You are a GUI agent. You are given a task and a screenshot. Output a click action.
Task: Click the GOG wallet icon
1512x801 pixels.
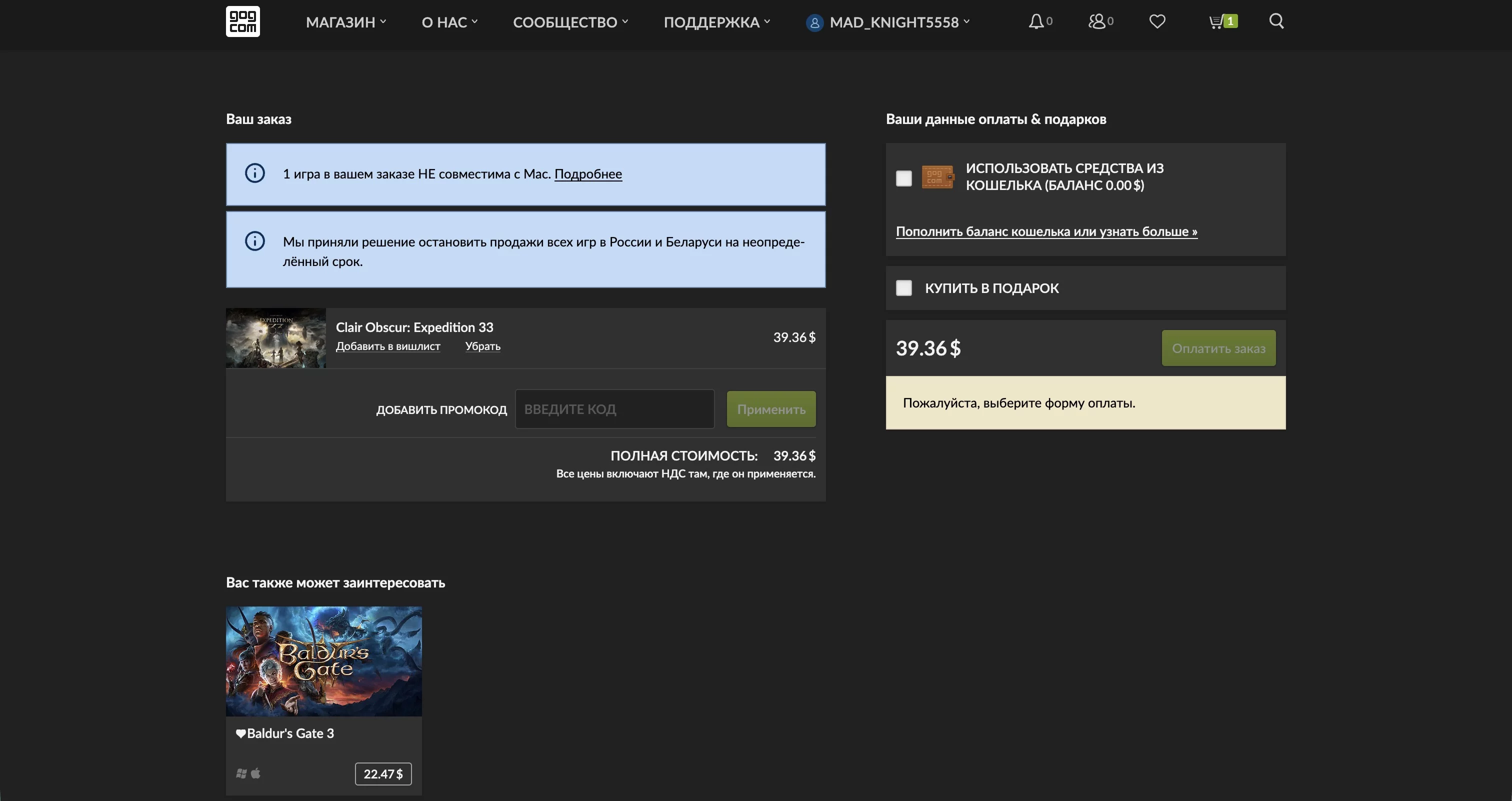click(937, 176)
